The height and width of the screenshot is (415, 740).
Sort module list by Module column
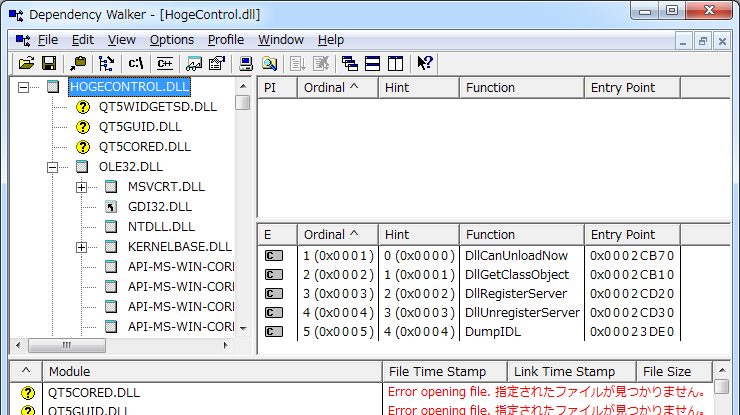pos(212,372)
